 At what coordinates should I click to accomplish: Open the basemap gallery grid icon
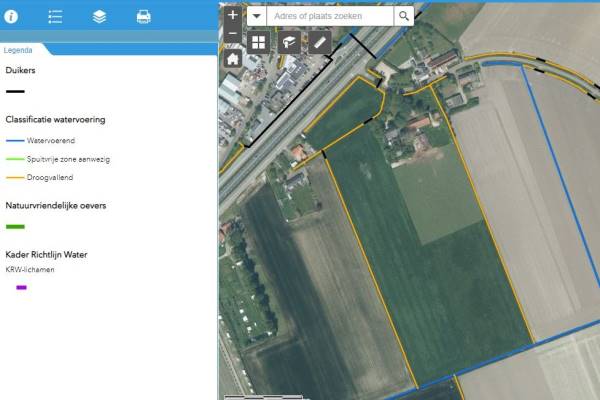[x=258, y=42]
